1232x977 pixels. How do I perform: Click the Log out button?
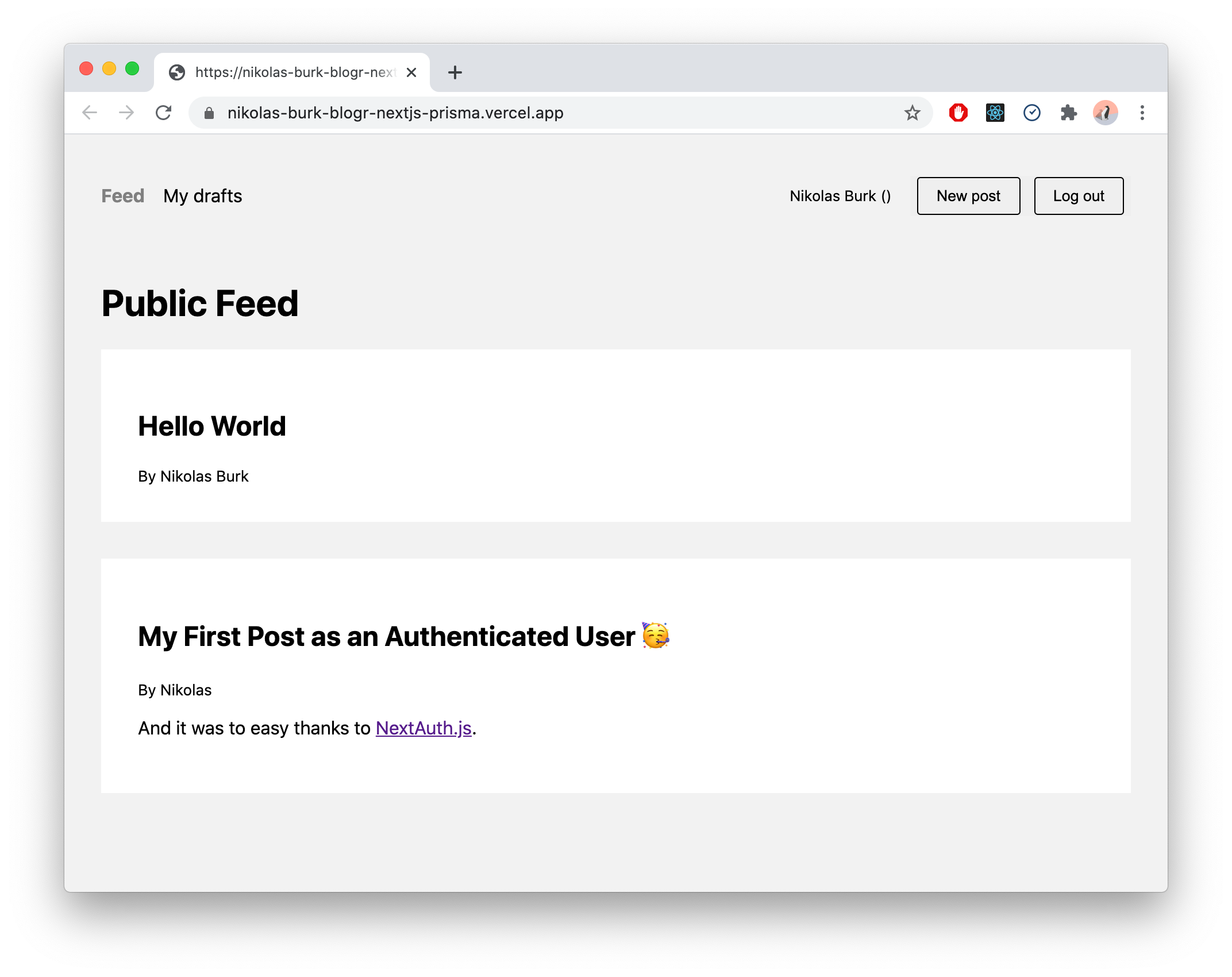click(1078, 196)
